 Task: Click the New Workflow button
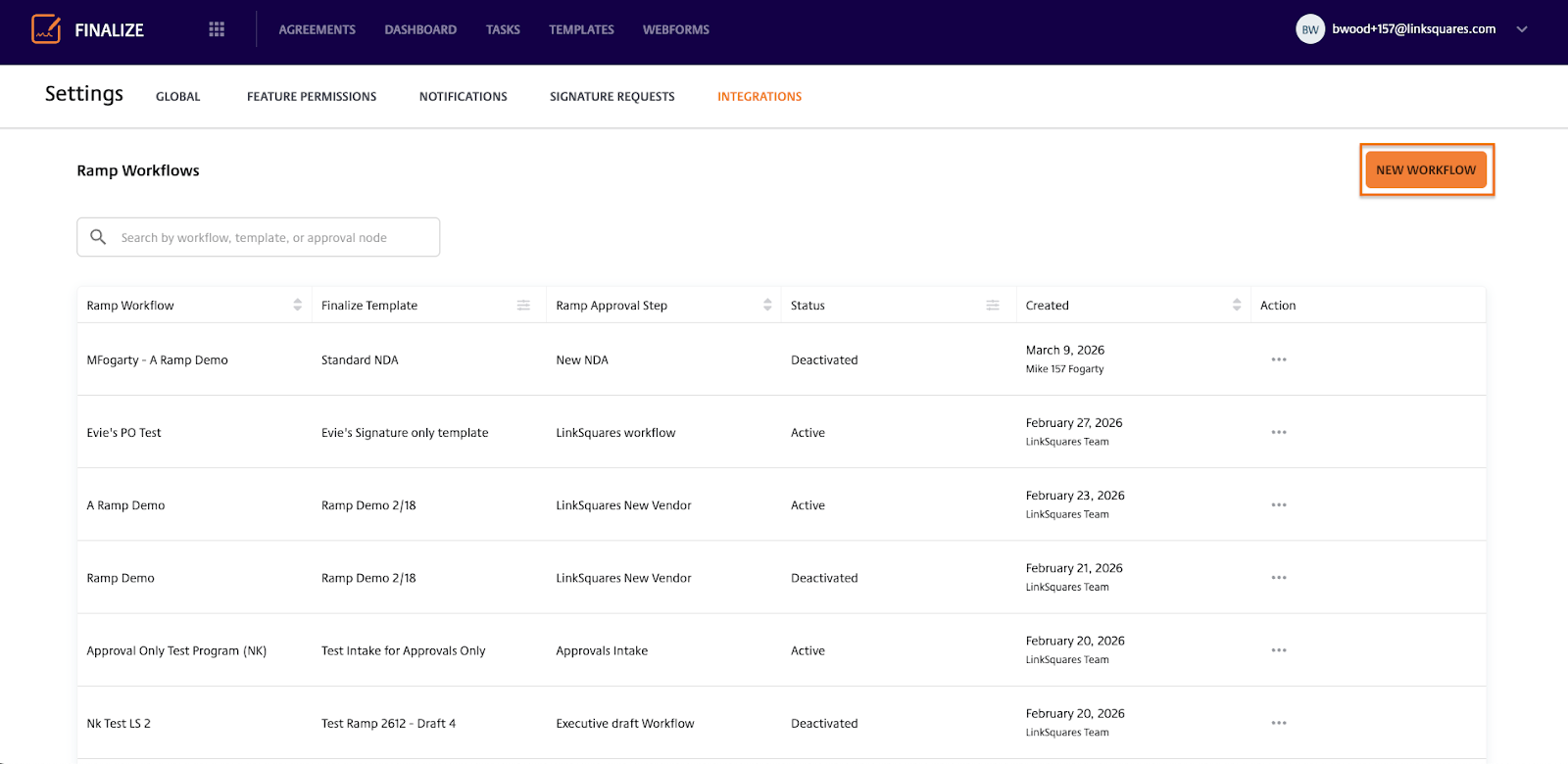click(x=1426, y=170)
